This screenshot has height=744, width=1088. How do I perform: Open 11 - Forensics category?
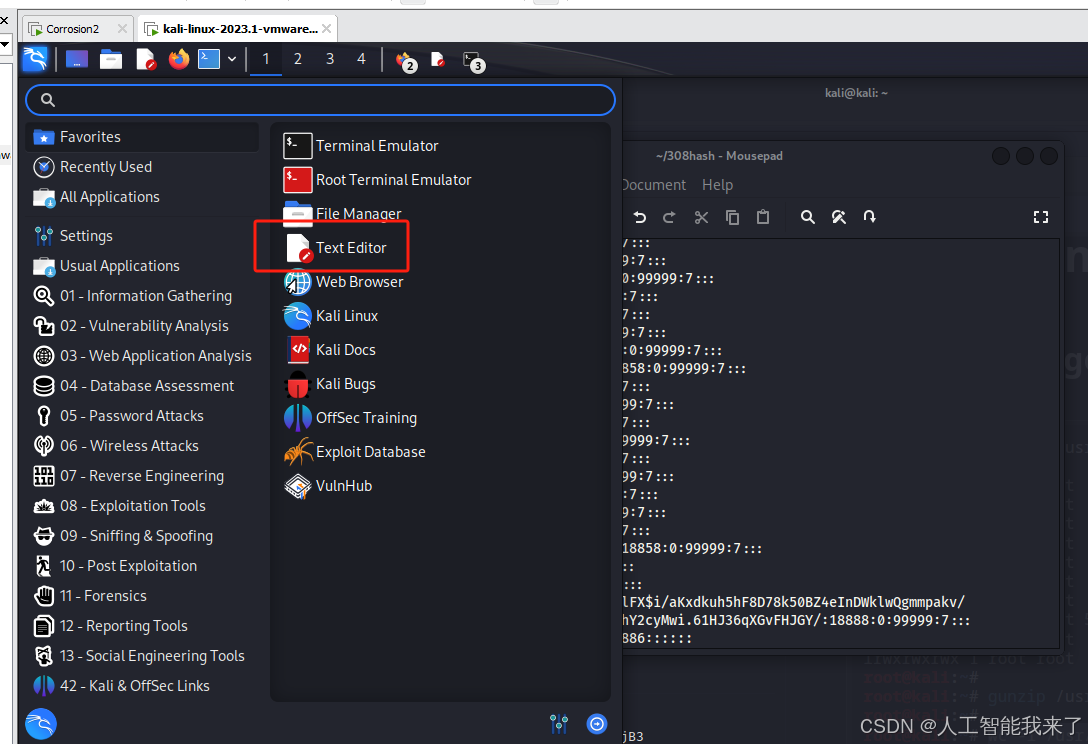[x=142, y=595]
